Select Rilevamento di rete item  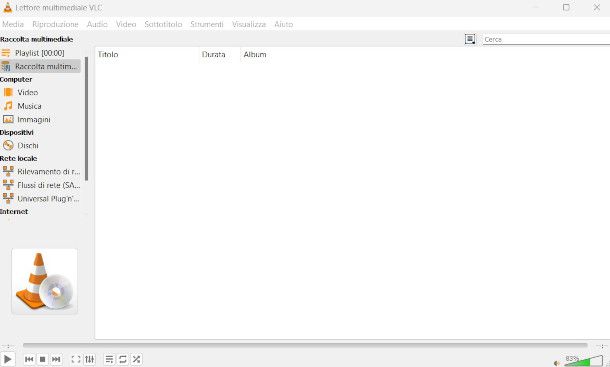pos(40,172)
